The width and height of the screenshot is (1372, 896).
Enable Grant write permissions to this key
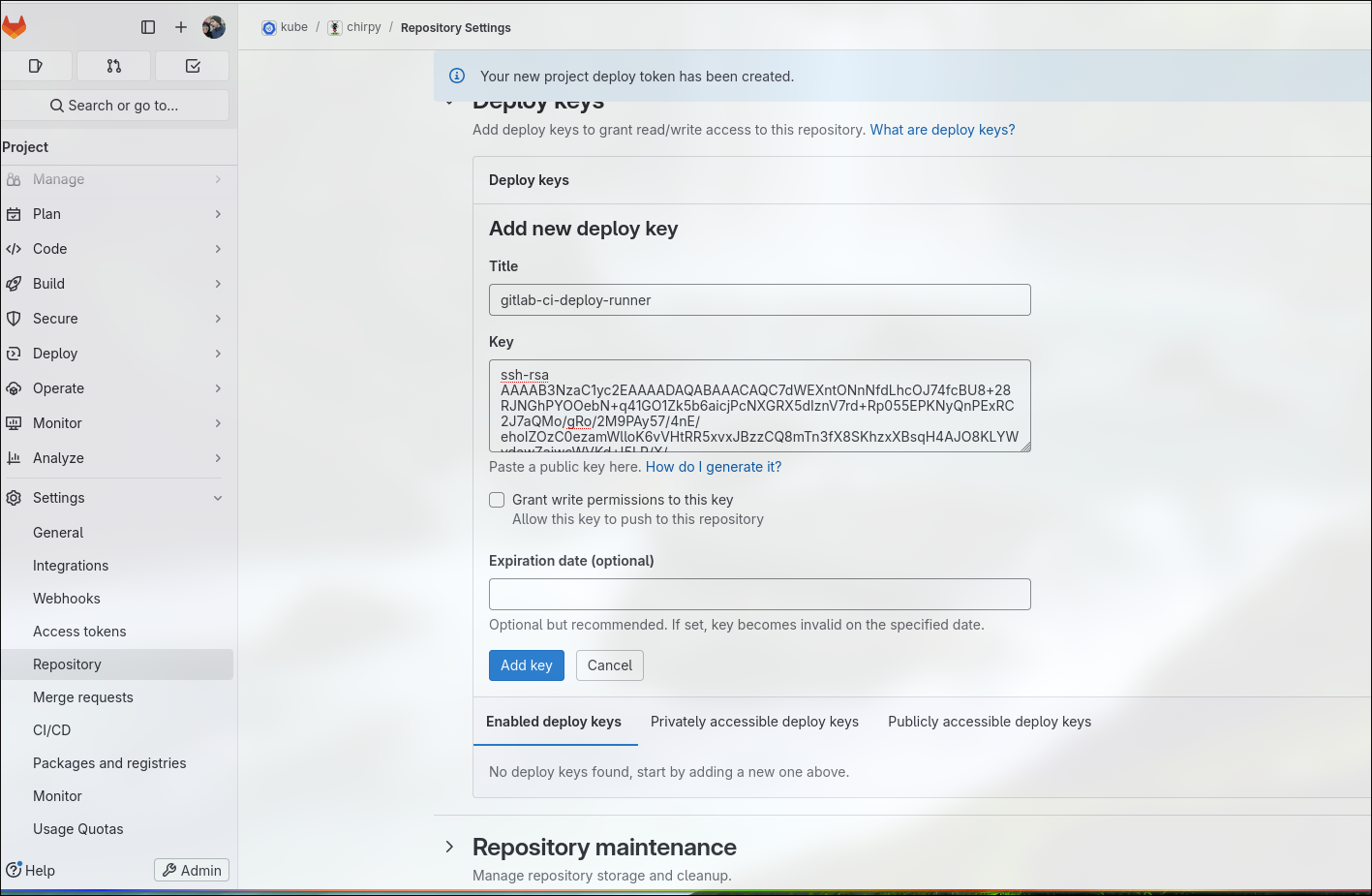pos(497,500)
